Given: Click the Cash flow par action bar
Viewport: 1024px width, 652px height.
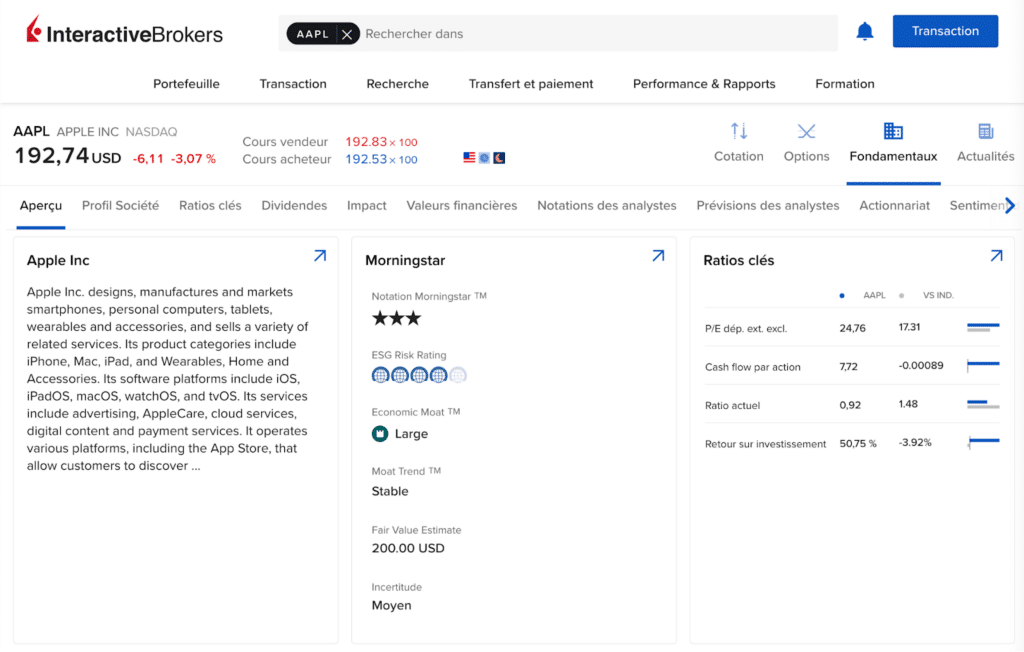Looking at the screenshot, I should click(x=983, y=366).
